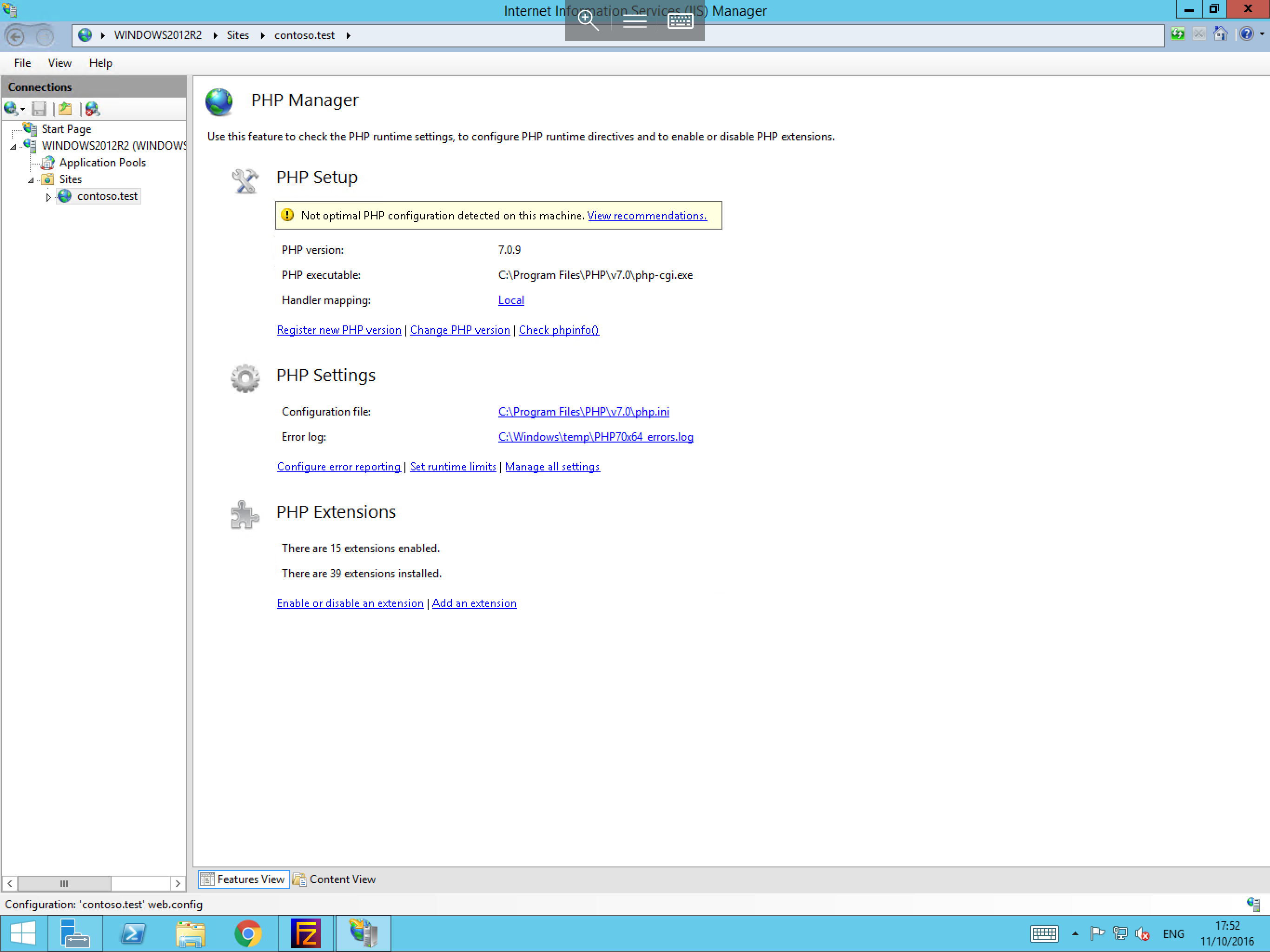The width and height of the screenshot is (1270, 952).
Task: Click the Connections horizontal scrollbar thumb
Action: 64,883
